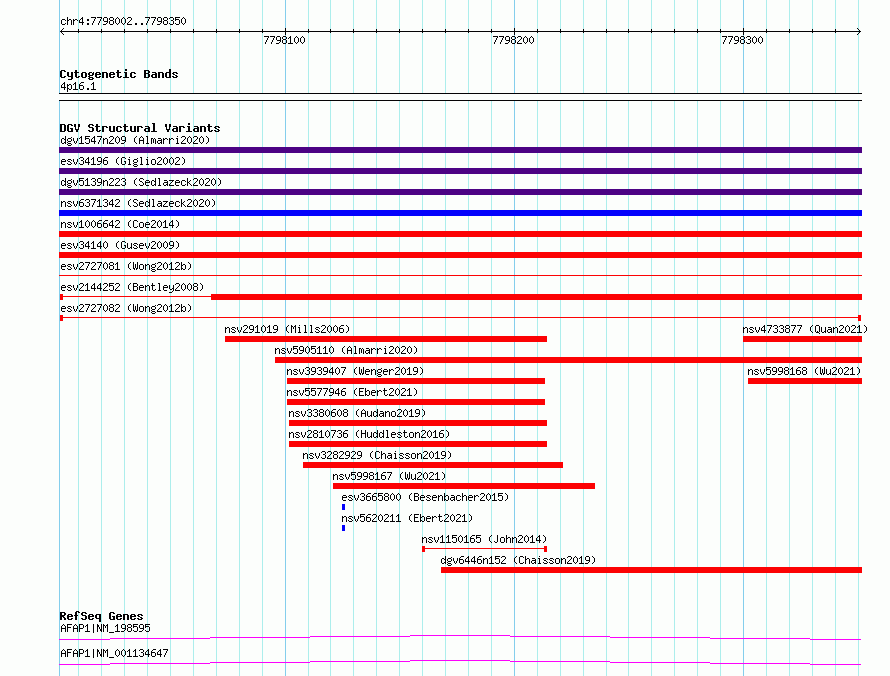Click the thin nsv1150165 variant bar
The image size is (890, 676).
coord(484,549)
